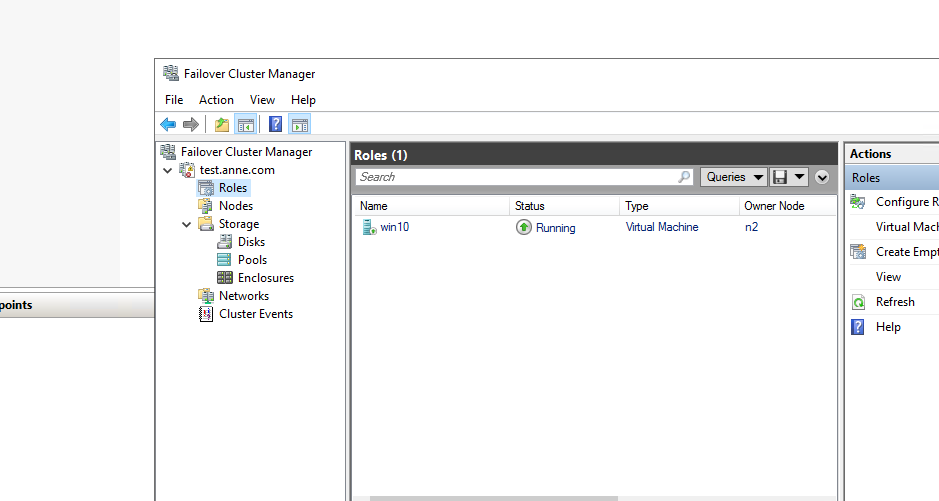The width and height of the screenshot is (939, 501).
Task: Select the win10 role name
Action: click(395, 227)
